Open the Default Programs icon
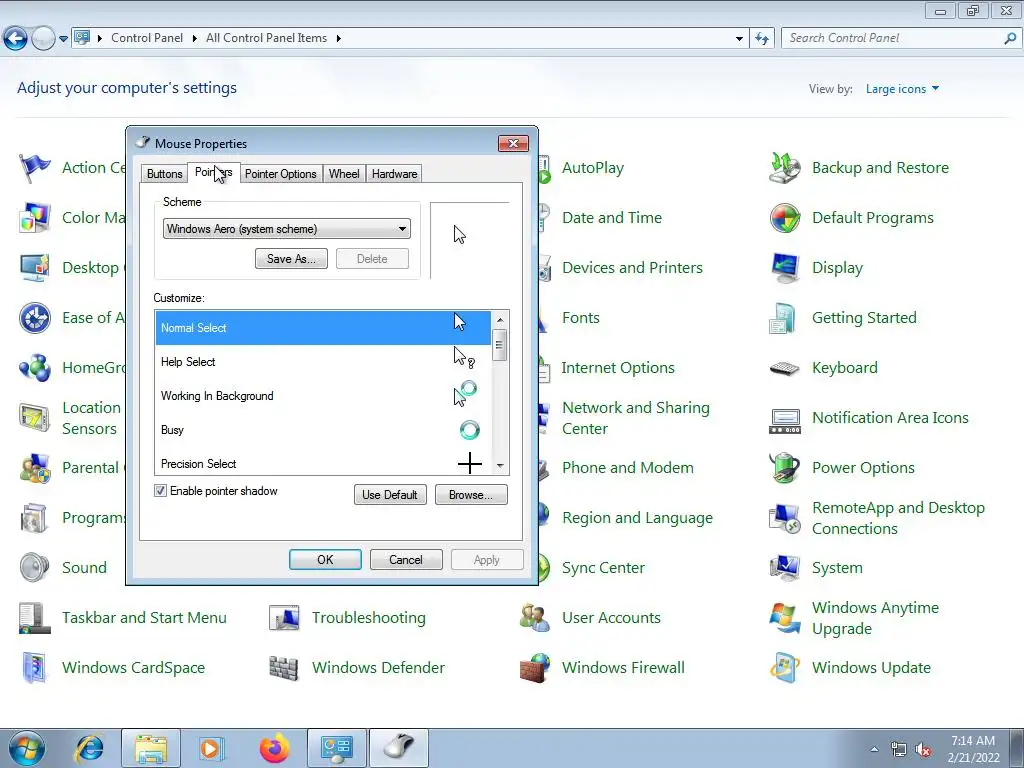The height and width of the screenshot is (768, 1024). (785, 218)
